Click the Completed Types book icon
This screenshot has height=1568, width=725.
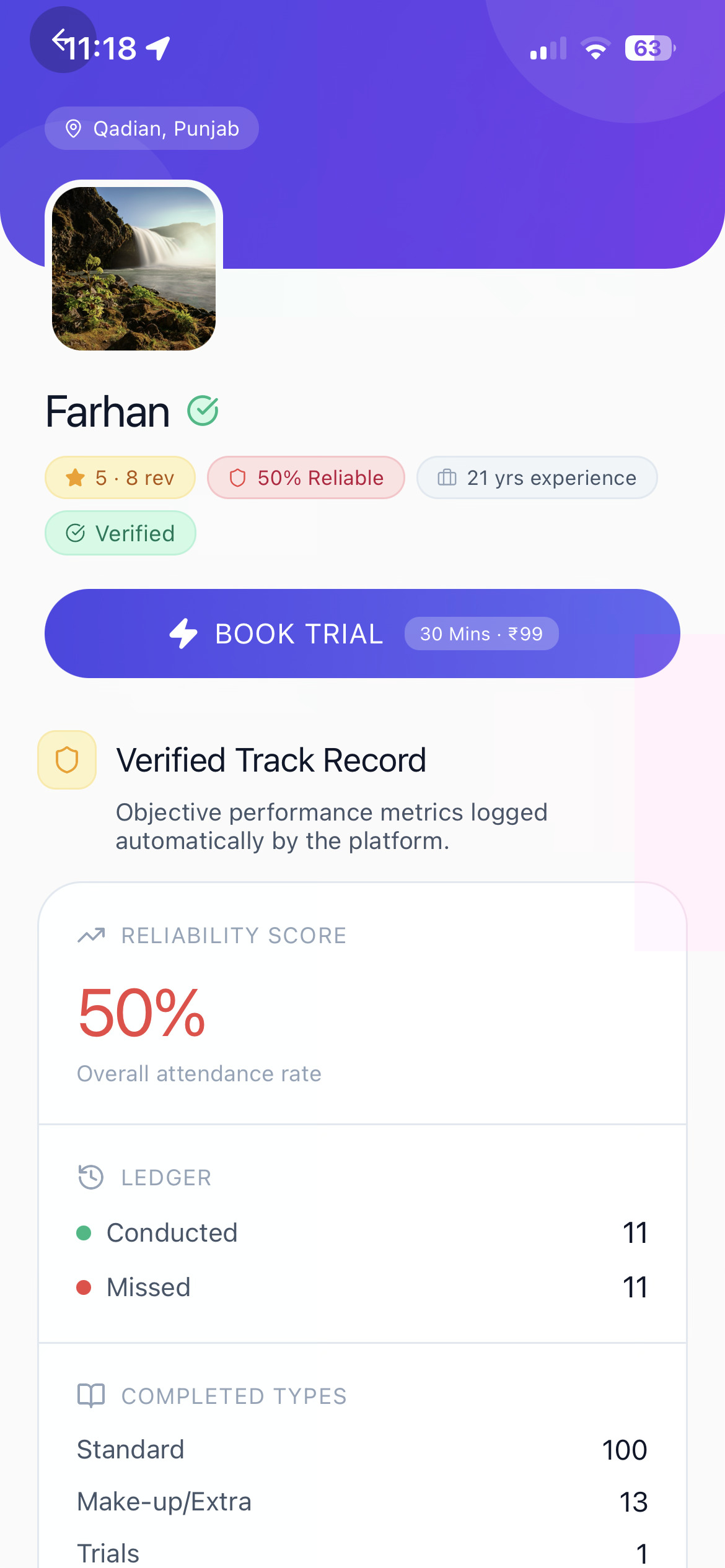tap(91, 1396)
